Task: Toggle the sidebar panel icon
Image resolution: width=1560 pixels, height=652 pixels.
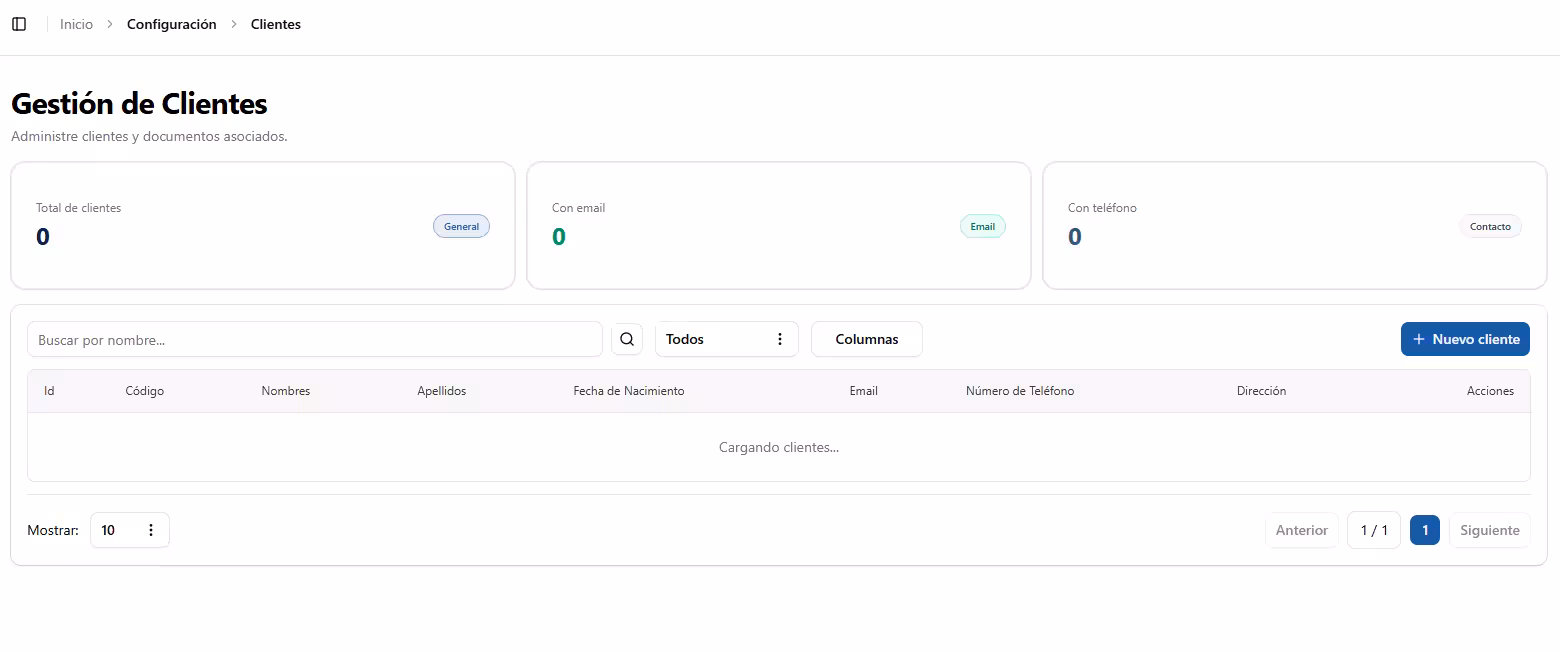Action: pyautogui.click(x=19, y=24)
